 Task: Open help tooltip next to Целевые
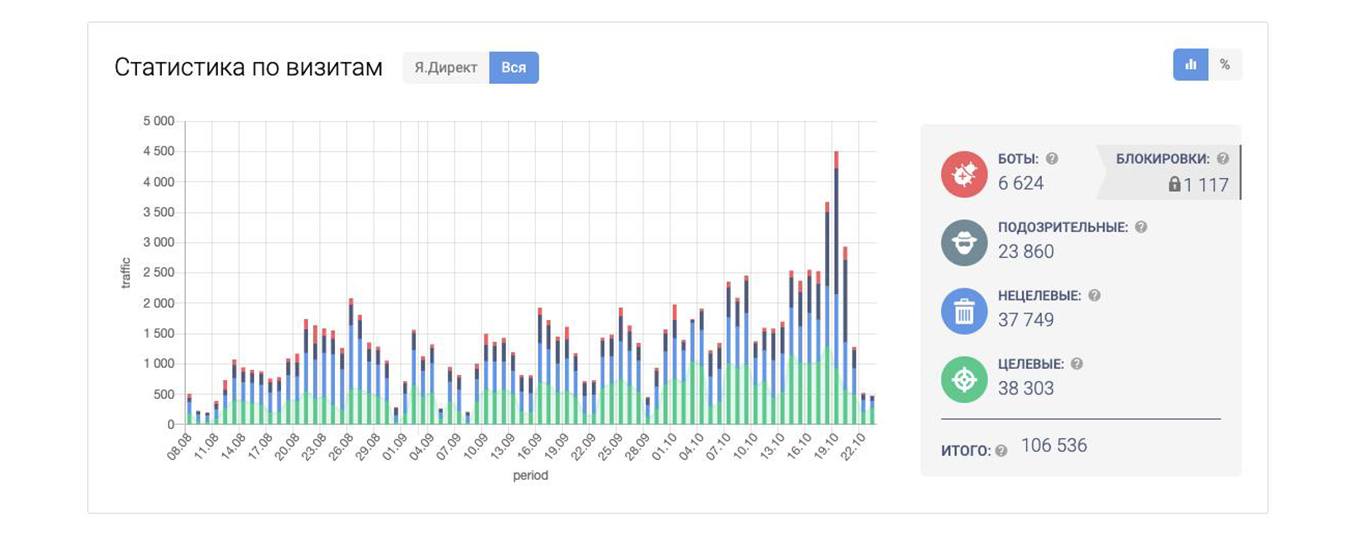1077,364
